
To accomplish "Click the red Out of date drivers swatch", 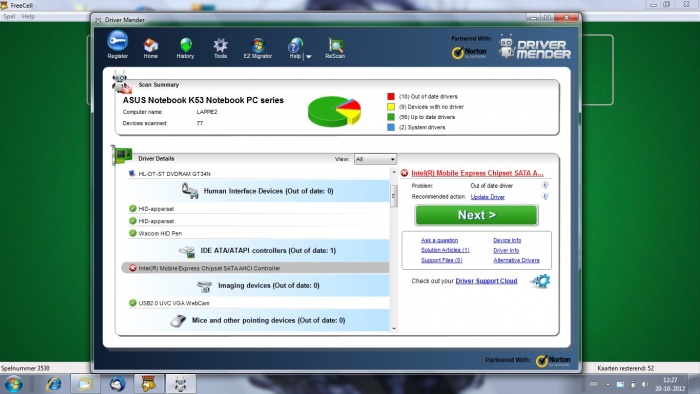I will (391, 96).
